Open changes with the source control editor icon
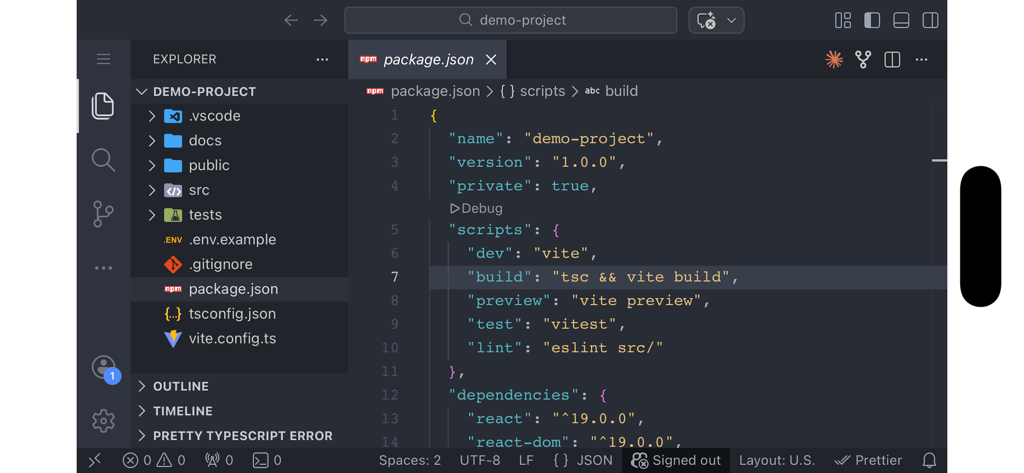Image resolution: width=1024 pixels, height=473 pixels. tap(863, 59)
